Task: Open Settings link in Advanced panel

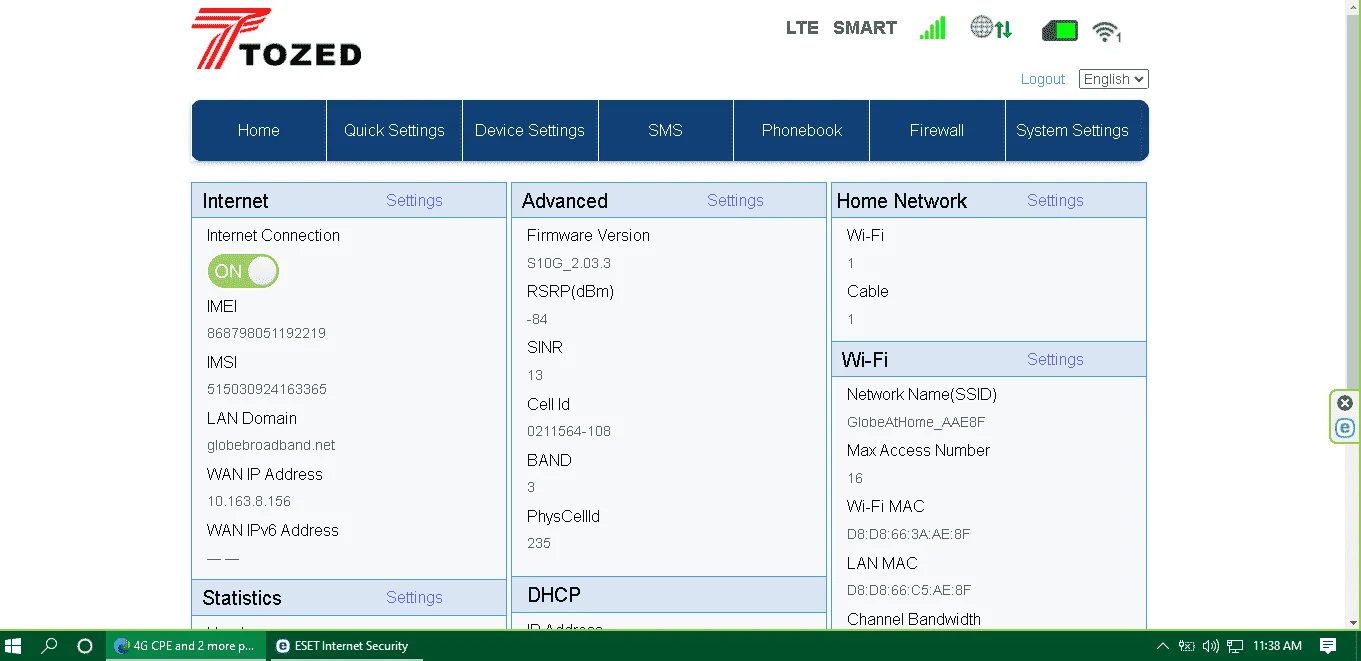Action: pyautogui.click(x=735, y=200)
